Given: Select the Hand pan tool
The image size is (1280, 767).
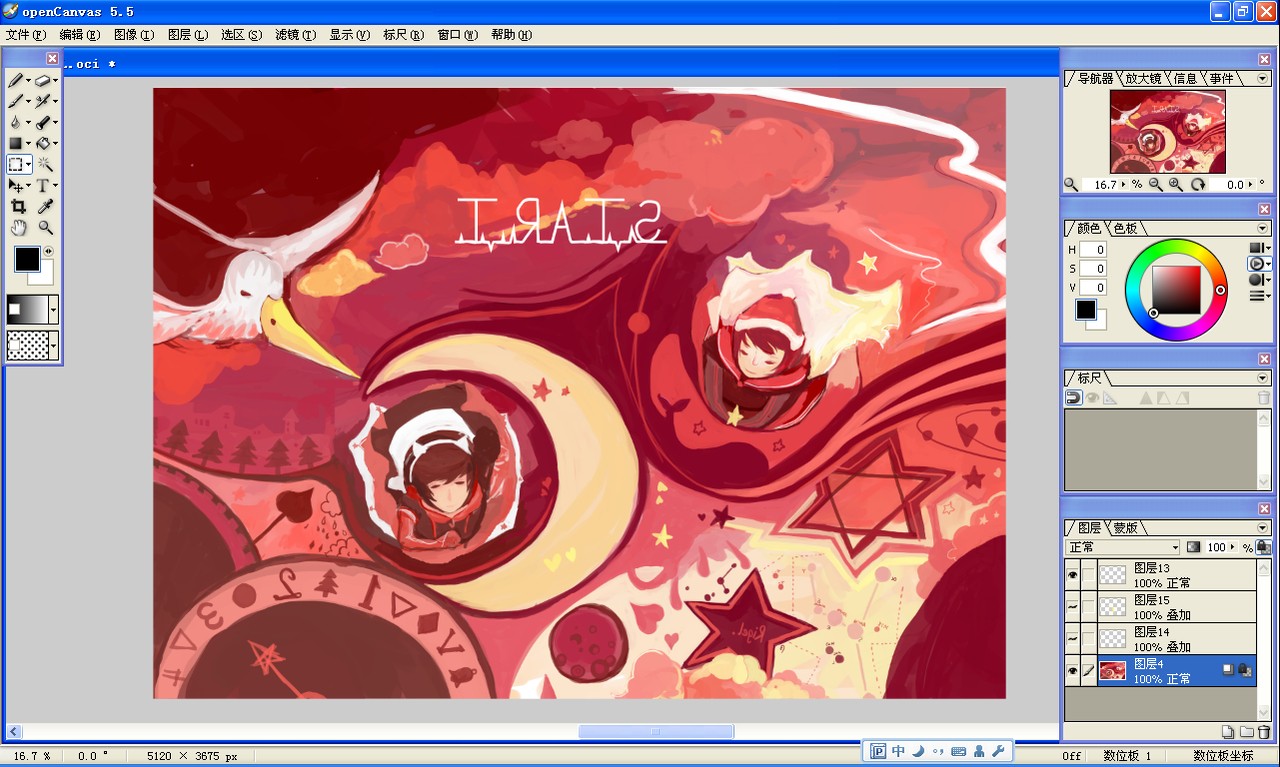Looking at the screenshot, I should [18, 227].
